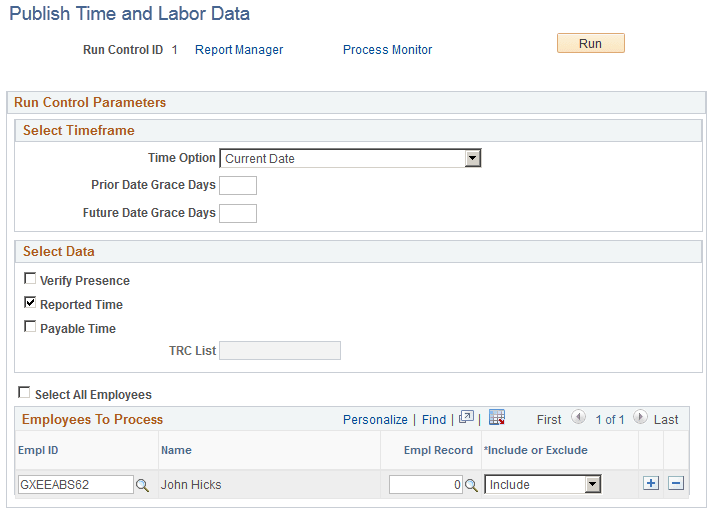
Task: Open Time Option dropdown
Action: [350, 158]
